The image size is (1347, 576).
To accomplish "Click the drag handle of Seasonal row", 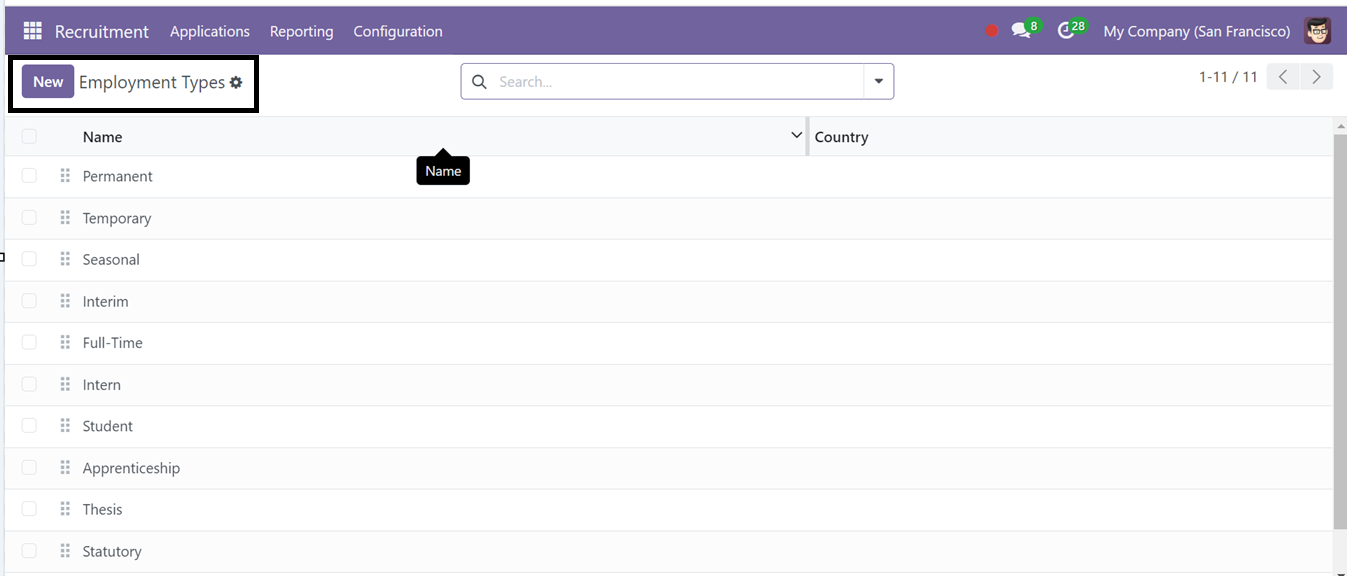I will (65, 259).
